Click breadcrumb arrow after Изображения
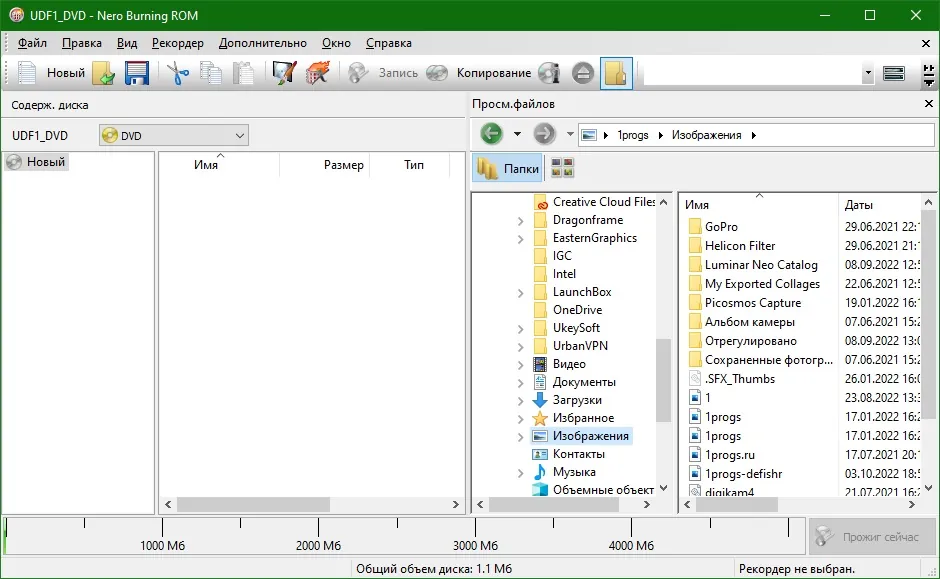The height and width of the screenshot is (579, 940). [x=754, y=135]
